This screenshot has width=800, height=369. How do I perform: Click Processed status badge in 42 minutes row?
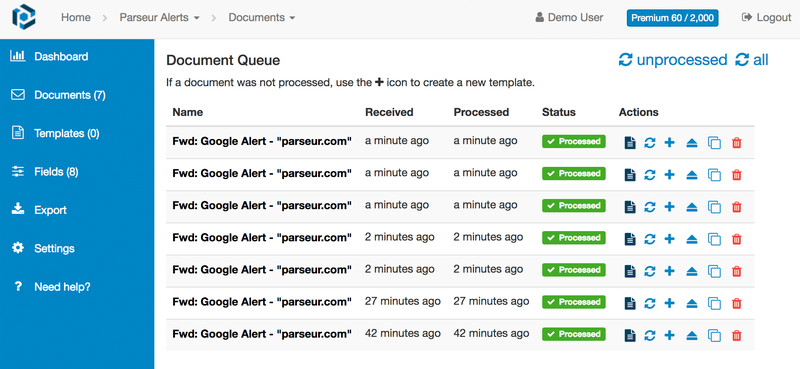coord(573,334)
